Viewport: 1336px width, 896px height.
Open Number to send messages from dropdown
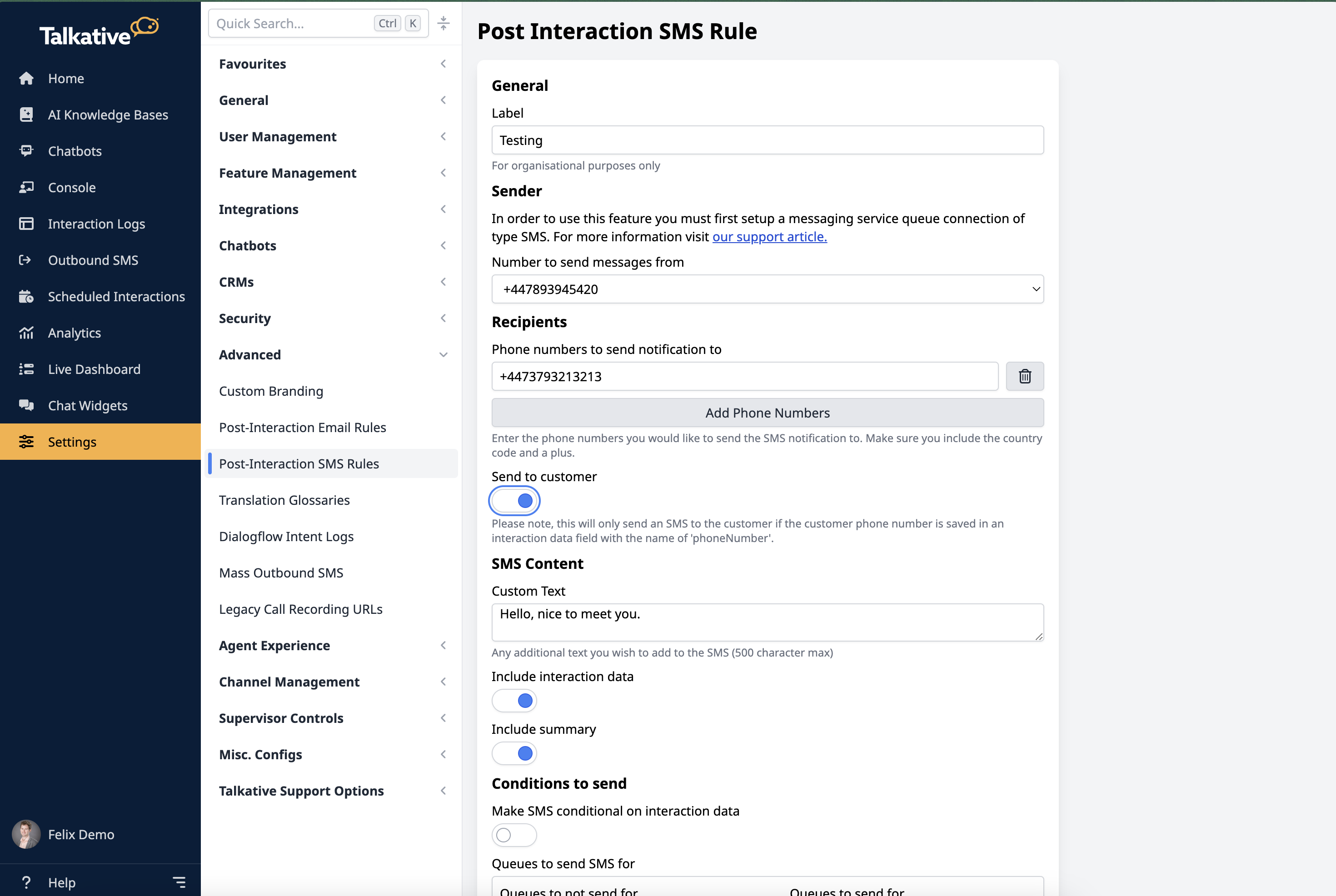(768, 289)
